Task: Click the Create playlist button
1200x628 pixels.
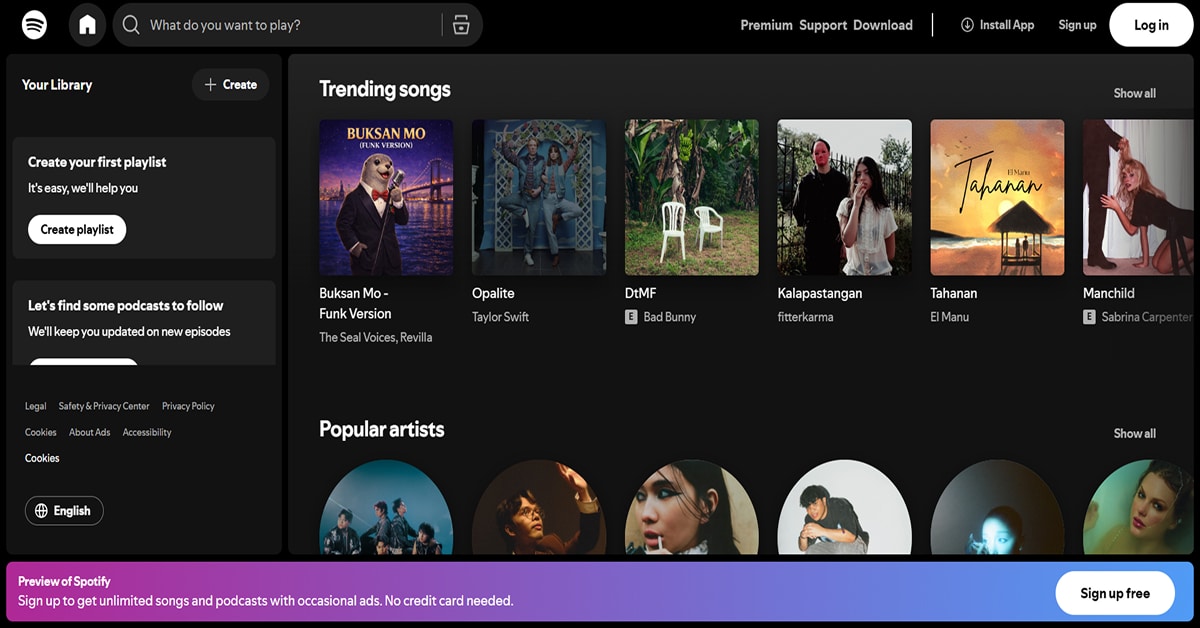Action: tap(77, 229)
